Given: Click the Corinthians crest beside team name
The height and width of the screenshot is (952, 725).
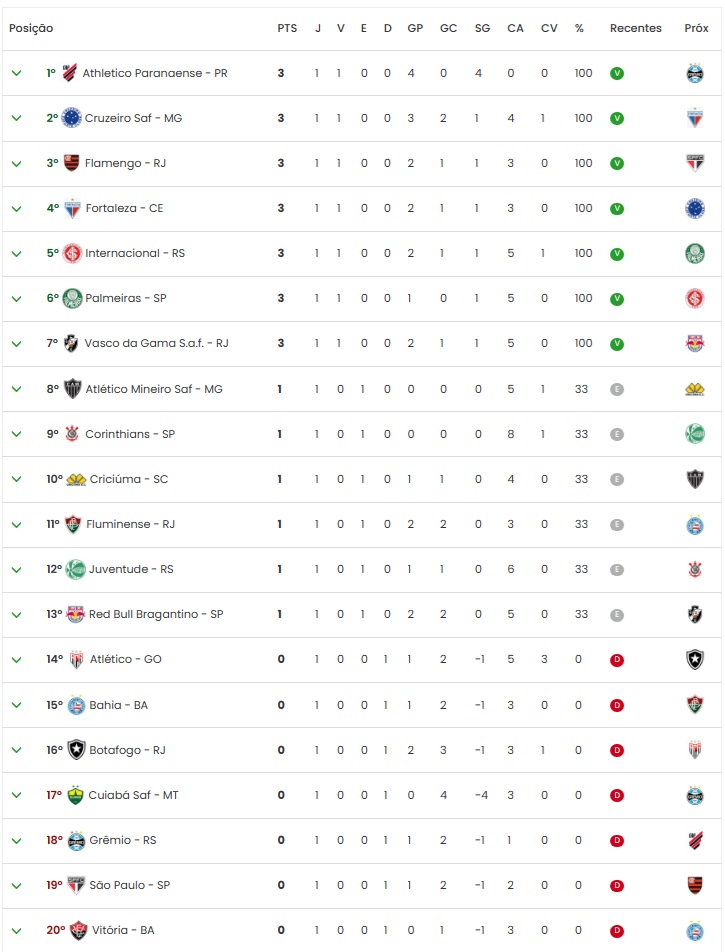Looking at the screenshot, I should point(72,434).
